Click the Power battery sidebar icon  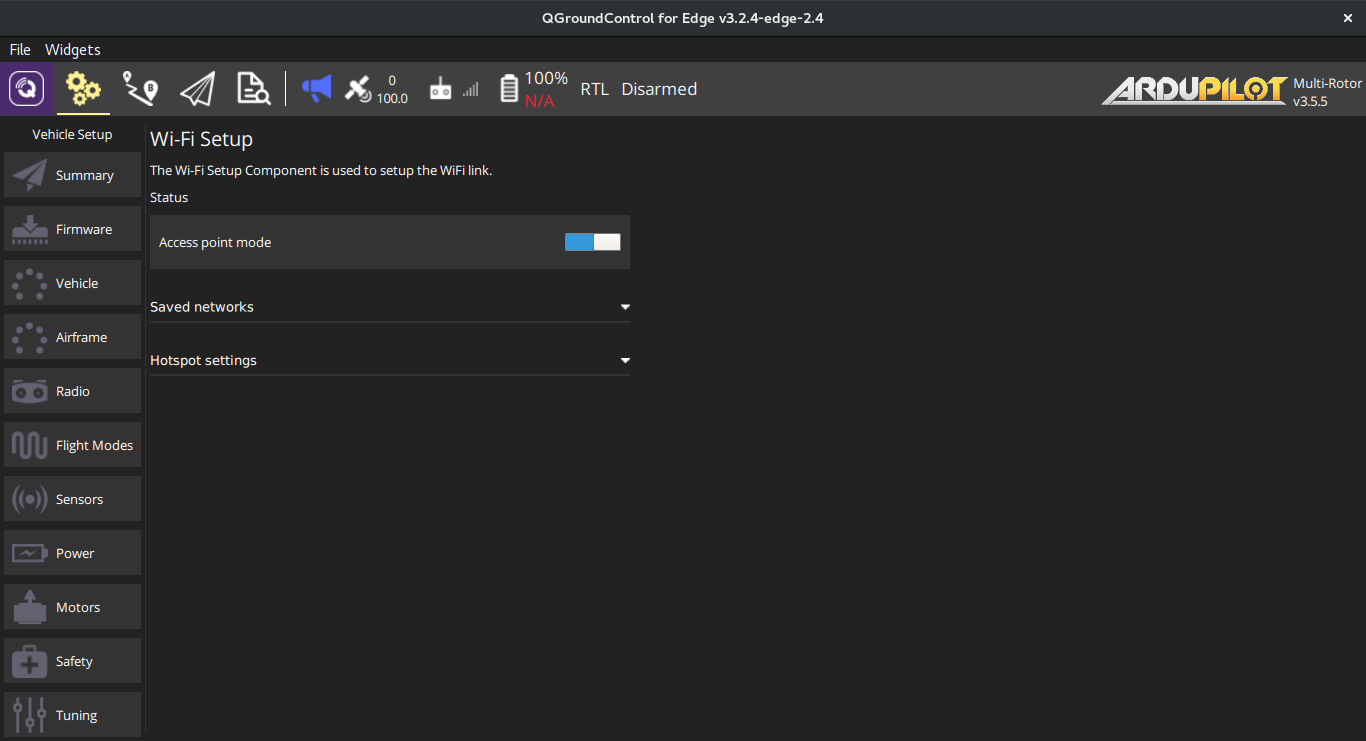(30, 553)
